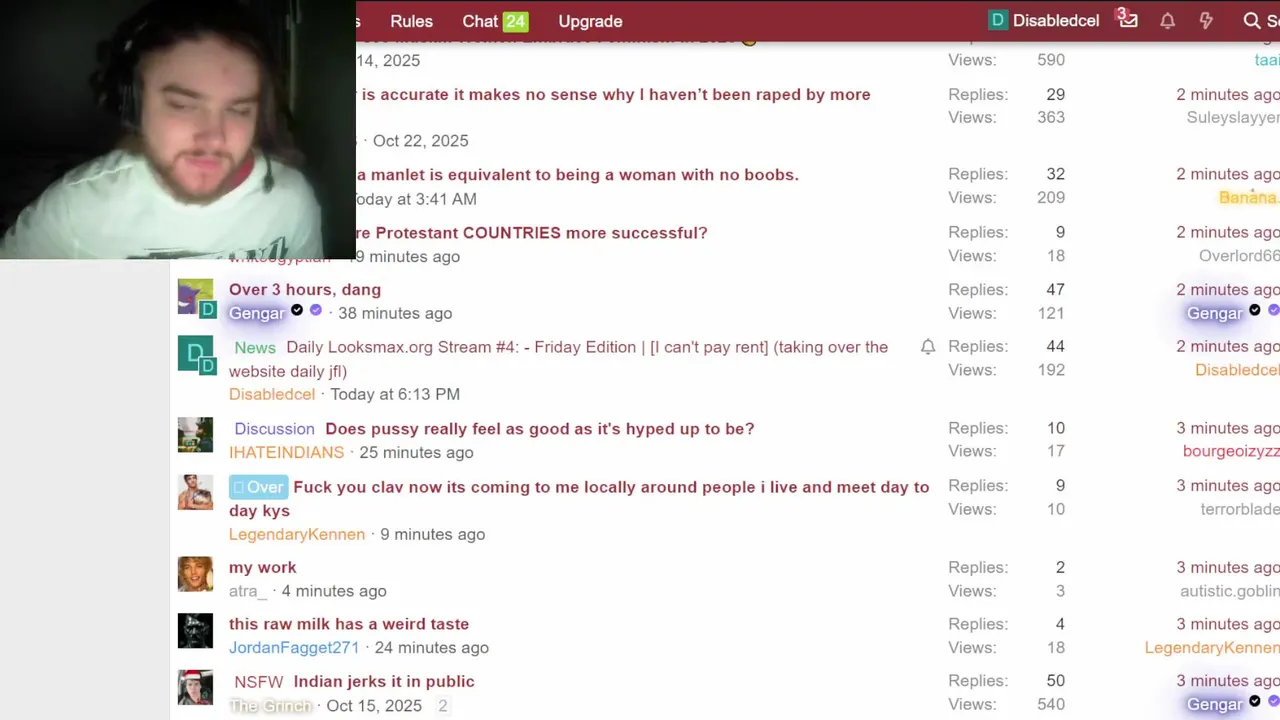Click Gengar's avatar on Over 3 hours thread

[195, 297]
